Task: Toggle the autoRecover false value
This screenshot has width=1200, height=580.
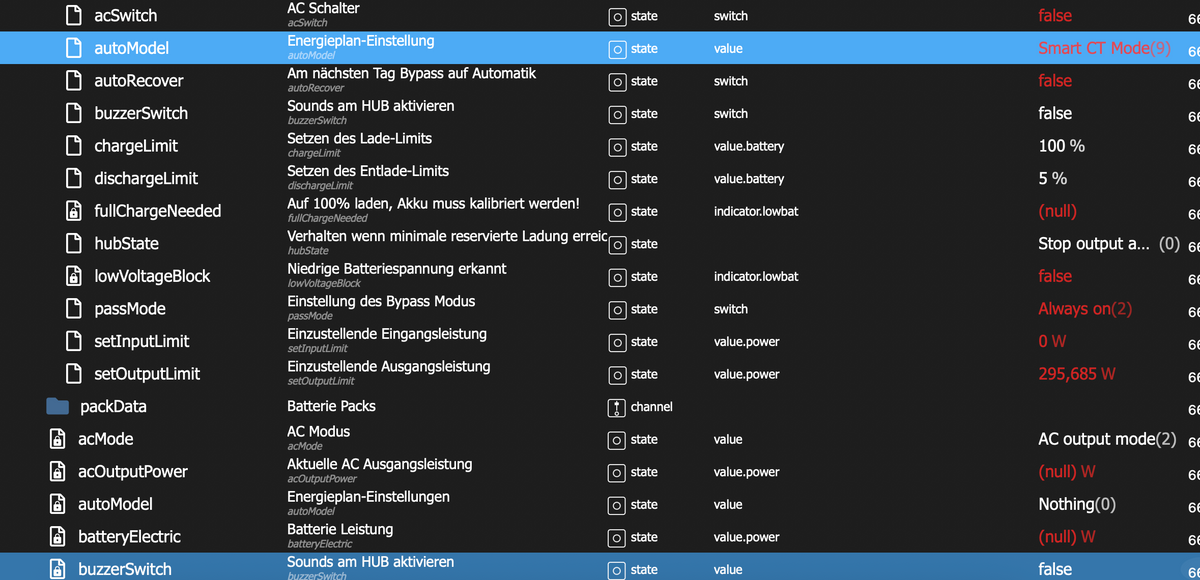Action: (1055, 81)
